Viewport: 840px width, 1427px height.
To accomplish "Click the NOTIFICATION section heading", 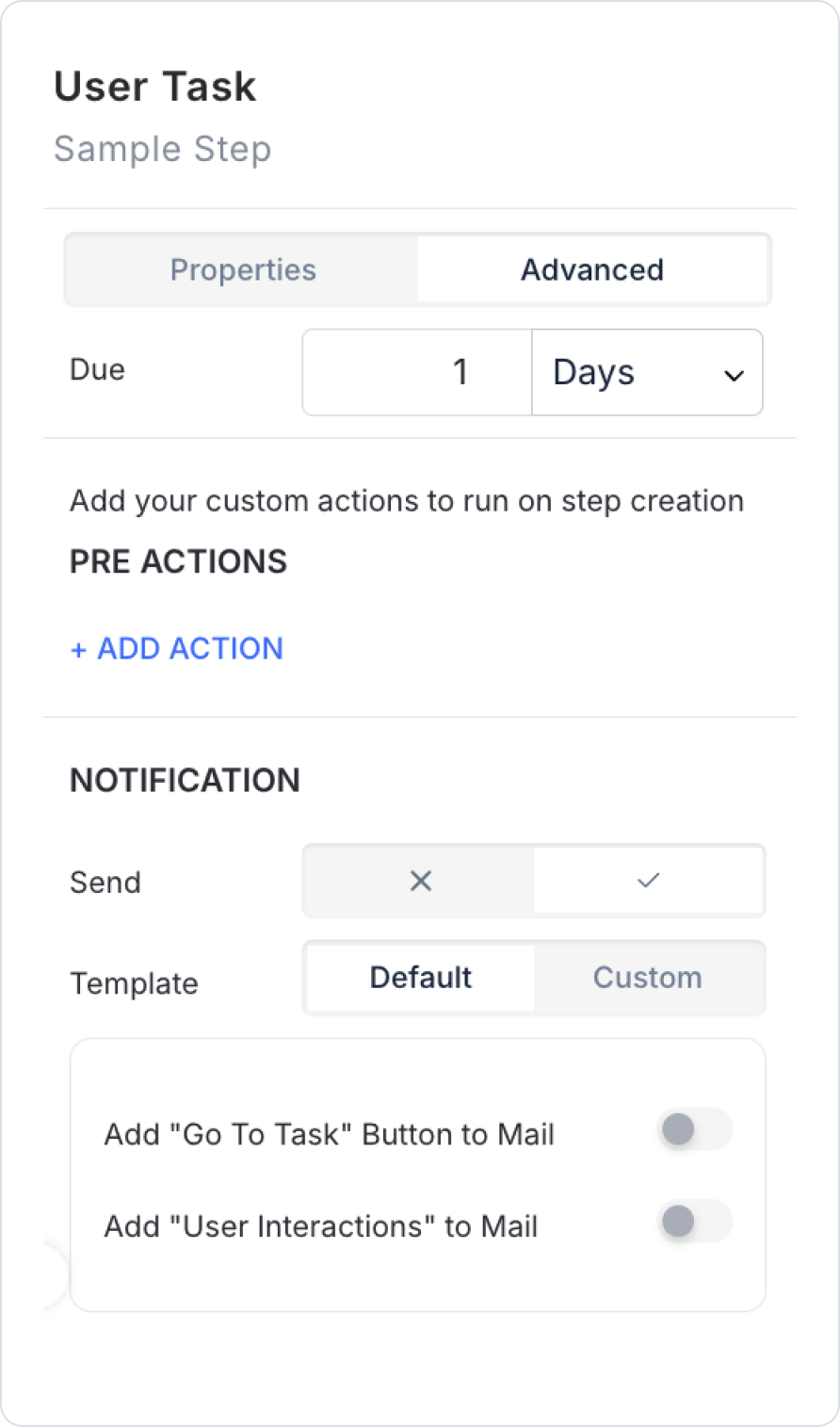I will tap(185, 780).
